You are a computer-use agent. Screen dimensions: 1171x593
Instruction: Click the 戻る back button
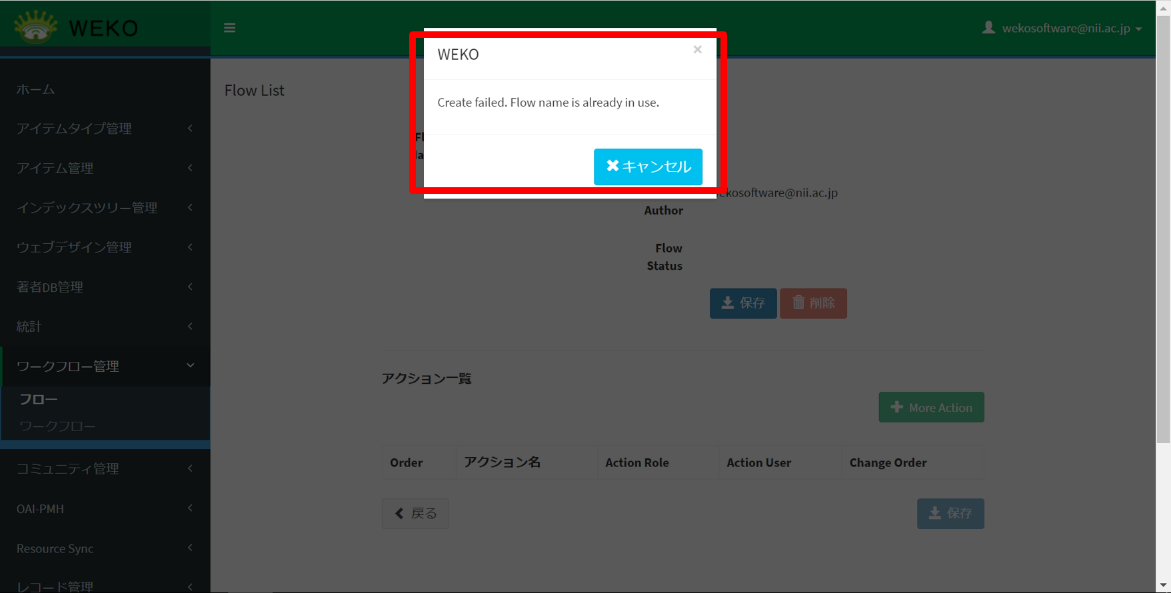tap(415, 514)
